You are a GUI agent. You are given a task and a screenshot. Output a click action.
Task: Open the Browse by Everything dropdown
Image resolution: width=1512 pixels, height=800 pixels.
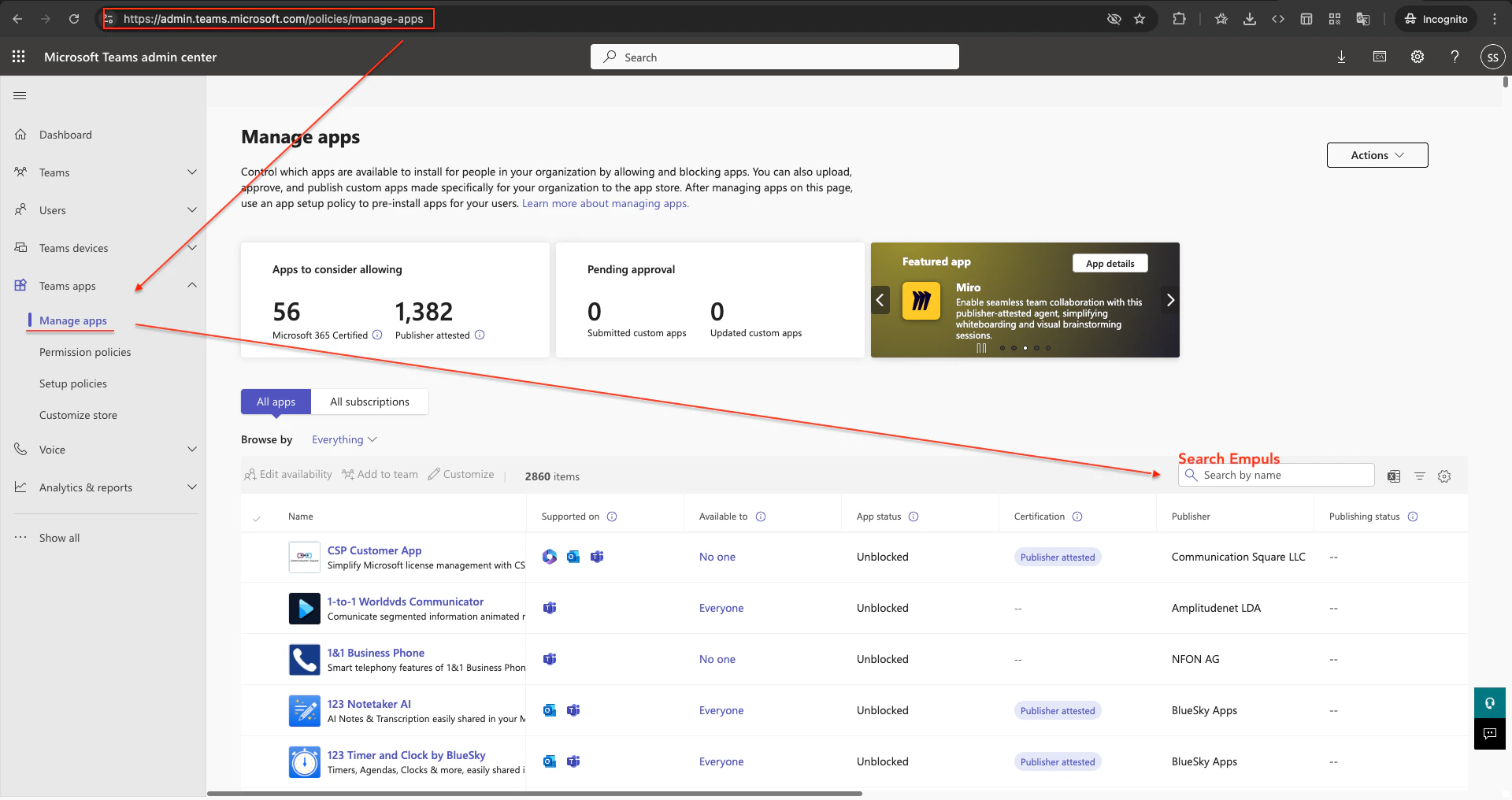[344, 439]
